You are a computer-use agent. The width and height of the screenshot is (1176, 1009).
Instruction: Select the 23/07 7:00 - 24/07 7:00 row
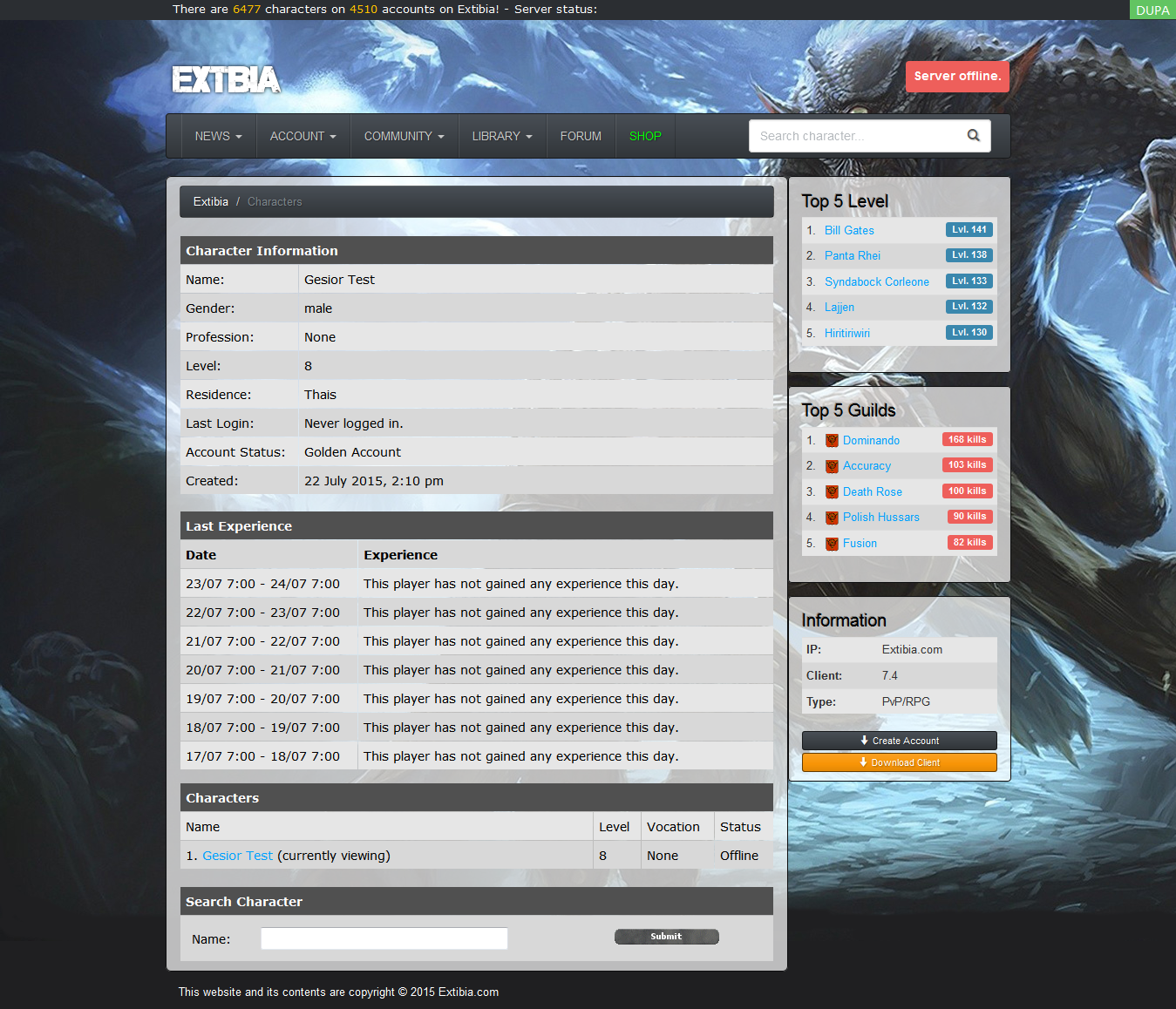pyautogui.click(x=477, y=584)
